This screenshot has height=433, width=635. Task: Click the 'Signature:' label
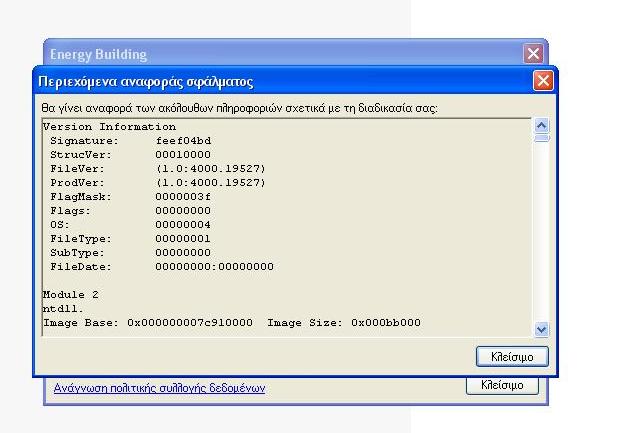pyautogui.click(x=84, y=141)
